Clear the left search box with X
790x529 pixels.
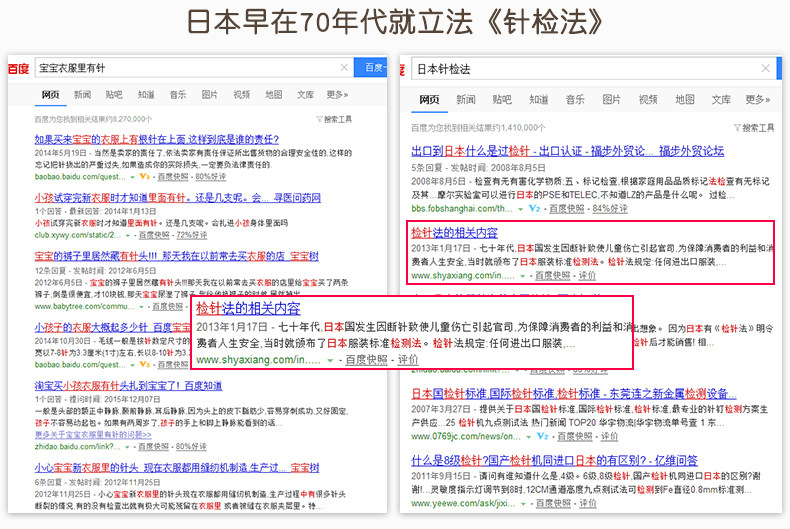click(344, 68)
